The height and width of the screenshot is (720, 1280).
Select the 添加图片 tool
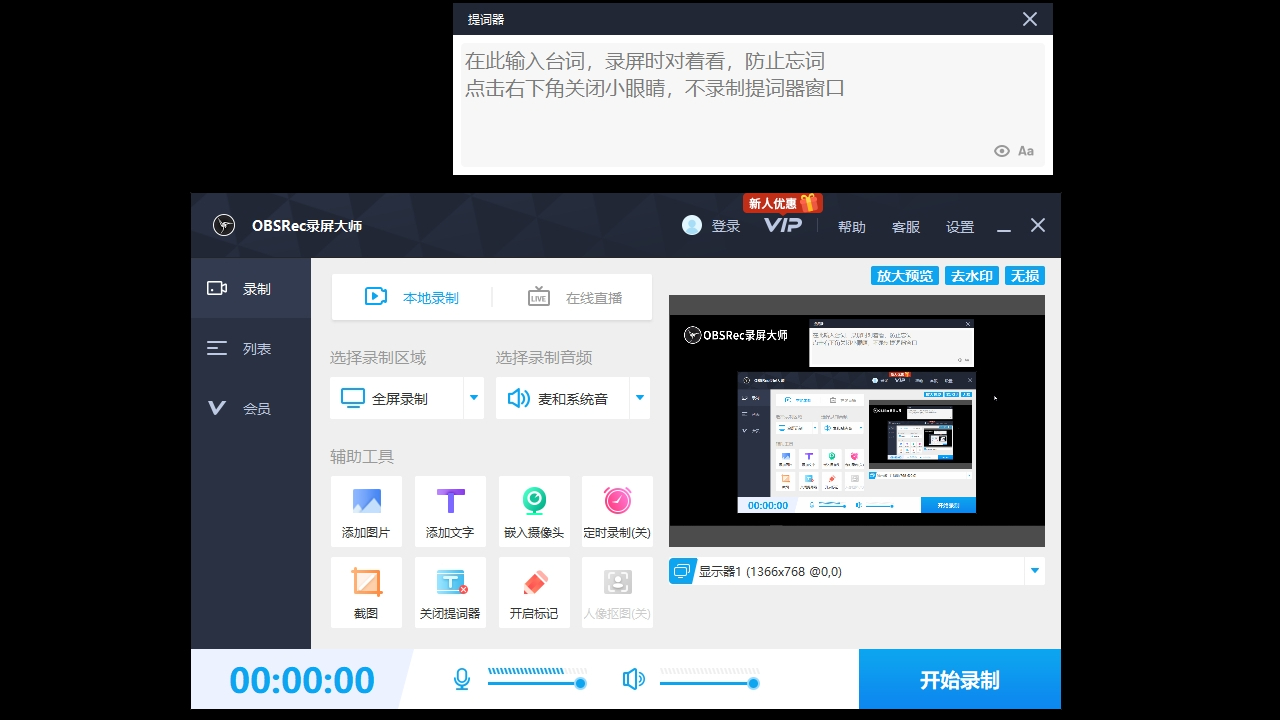click(366, 511)
